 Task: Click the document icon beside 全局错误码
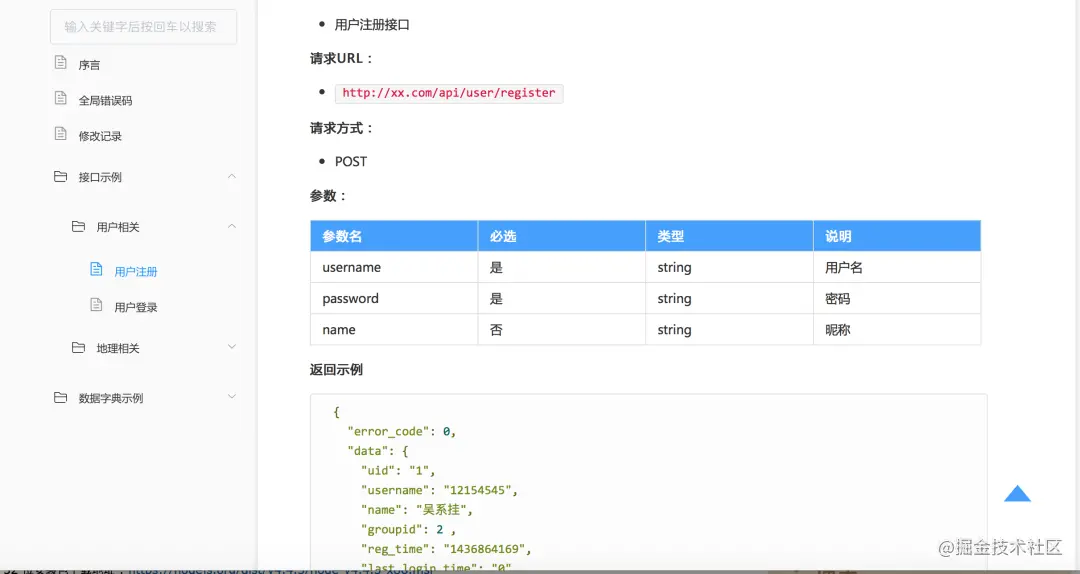pyautogui.click(x=61, y=99)
